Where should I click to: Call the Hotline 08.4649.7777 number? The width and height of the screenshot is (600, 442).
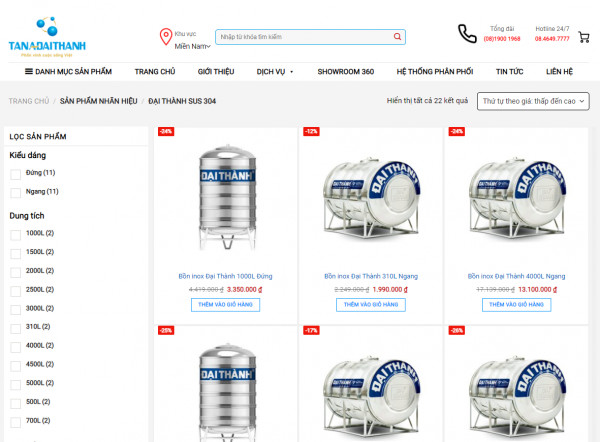point(552,39)
